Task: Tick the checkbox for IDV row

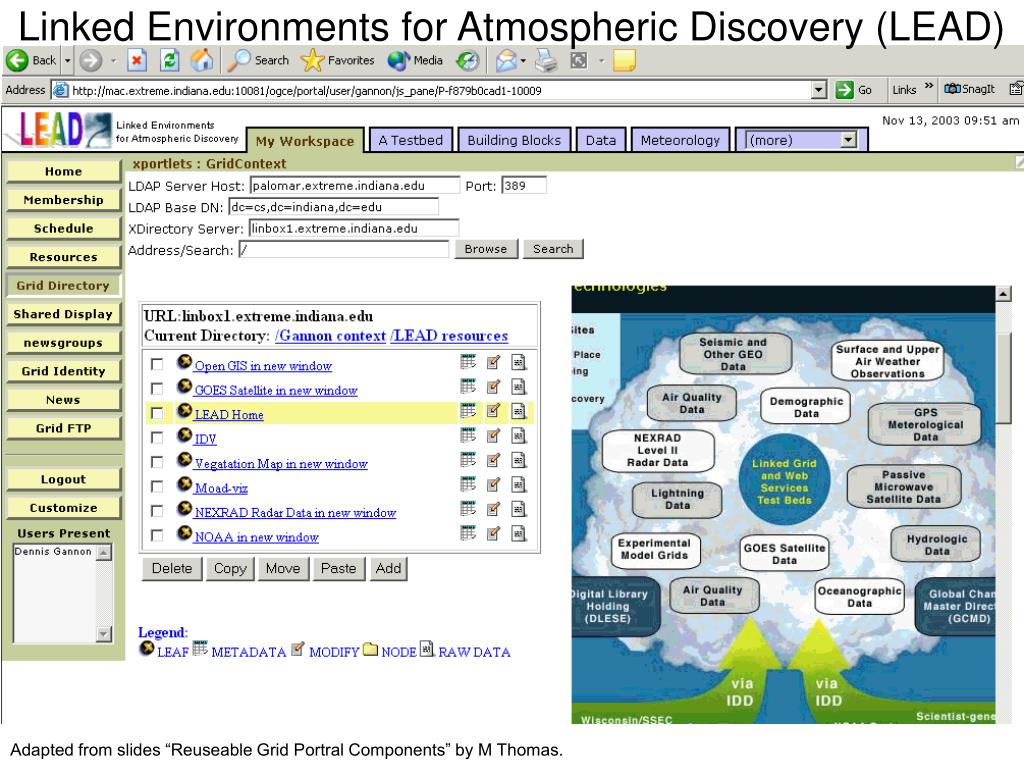Action: 157,438
